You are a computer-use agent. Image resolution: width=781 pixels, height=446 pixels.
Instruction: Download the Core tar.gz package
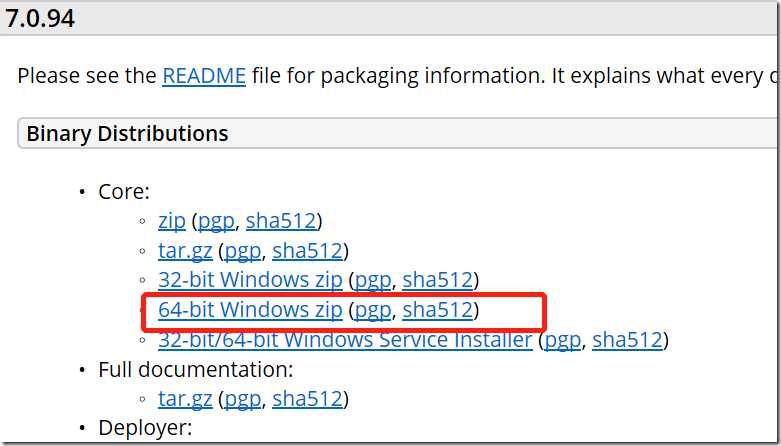tap(185, 251)
